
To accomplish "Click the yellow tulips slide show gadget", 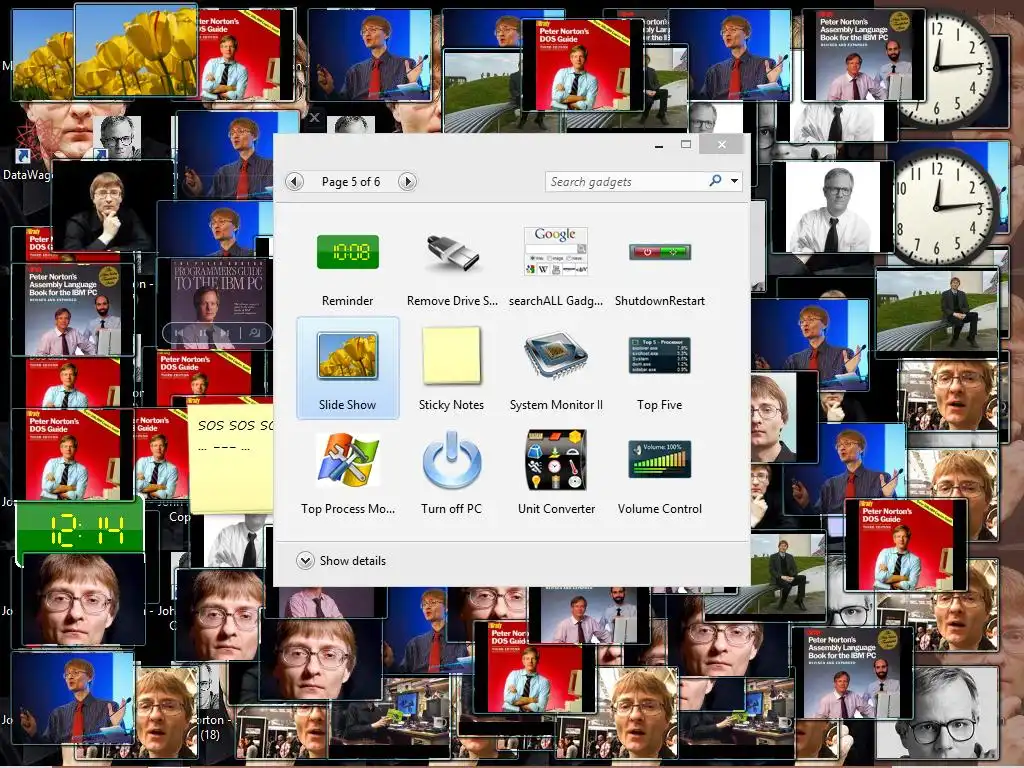I will 136,51.
